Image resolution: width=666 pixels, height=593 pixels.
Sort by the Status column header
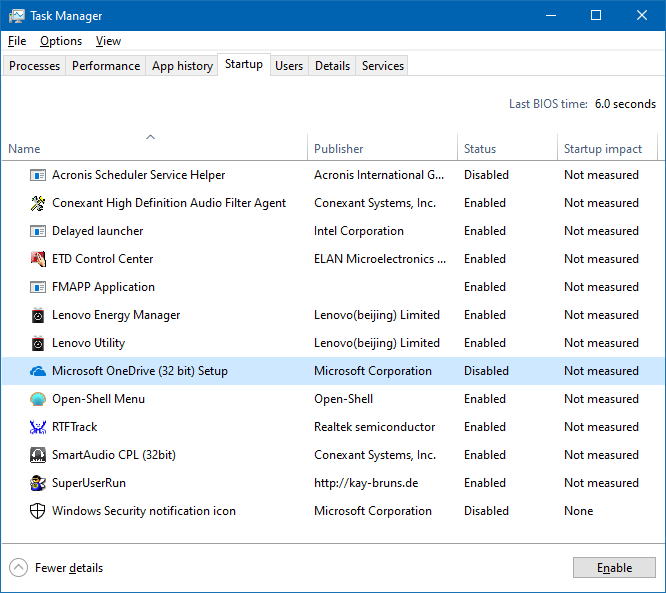[507, 146]
